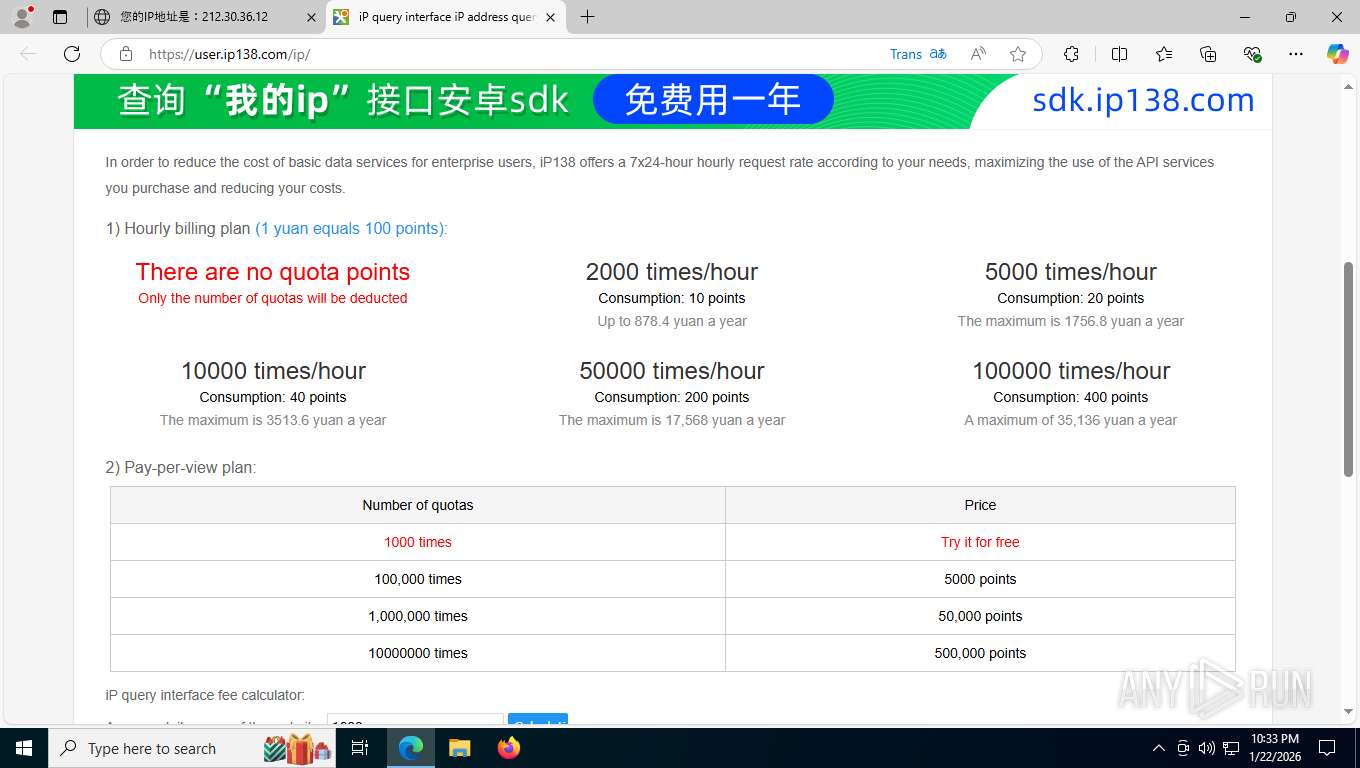Launch Firefox from the taskbar
Image resolution: width=1360 pixels, height=768 pixels.
(x=508, y=748)
